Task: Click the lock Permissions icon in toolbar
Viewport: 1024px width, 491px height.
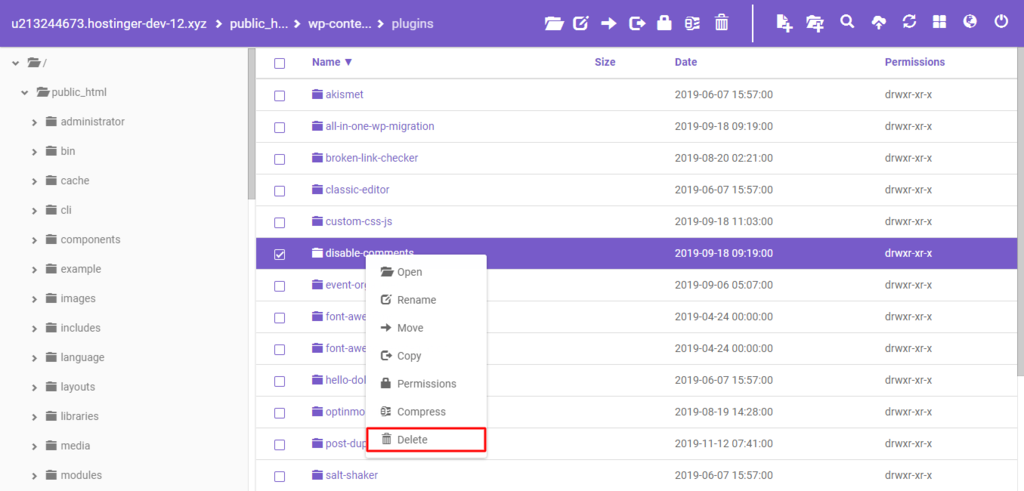Action: (x=664, y=22)
